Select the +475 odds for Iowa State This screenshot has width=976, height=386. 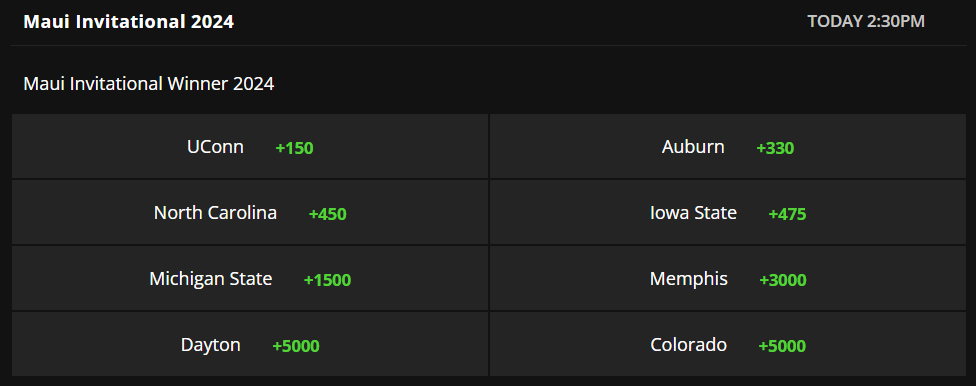tap(787, 214)
